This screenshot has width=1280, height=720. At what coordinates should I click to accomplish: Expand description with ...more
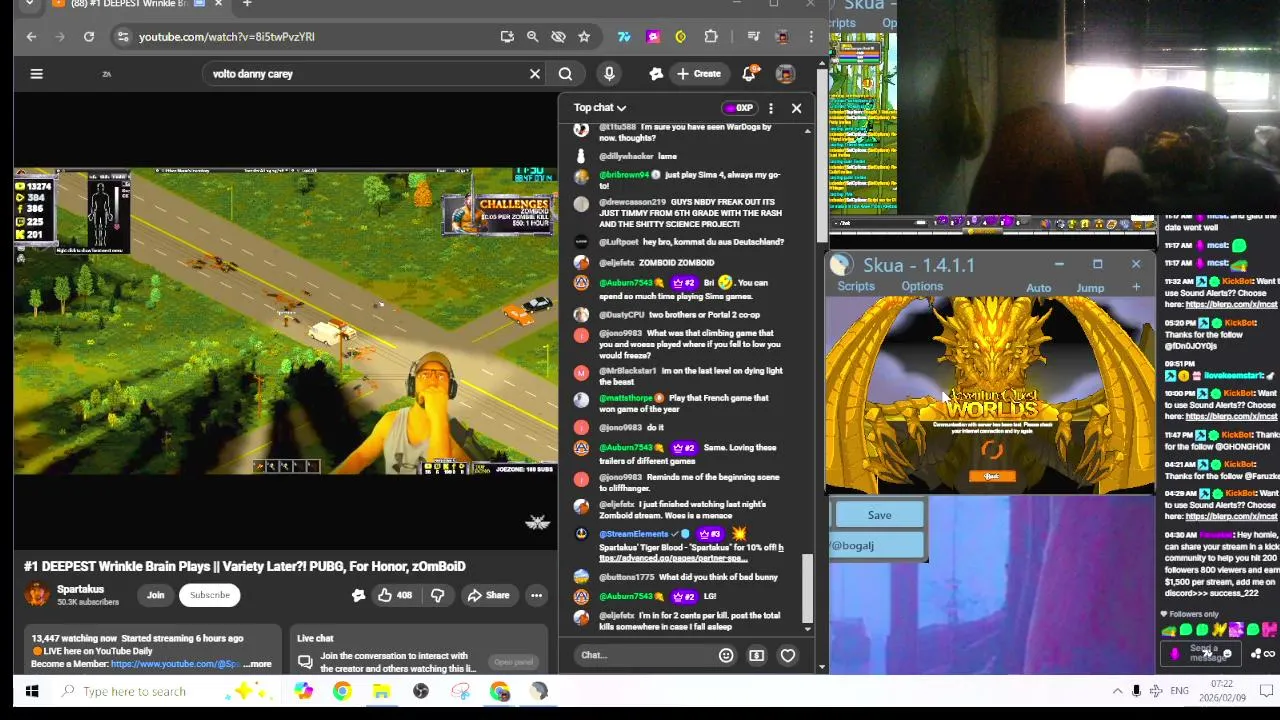point(256,664)
